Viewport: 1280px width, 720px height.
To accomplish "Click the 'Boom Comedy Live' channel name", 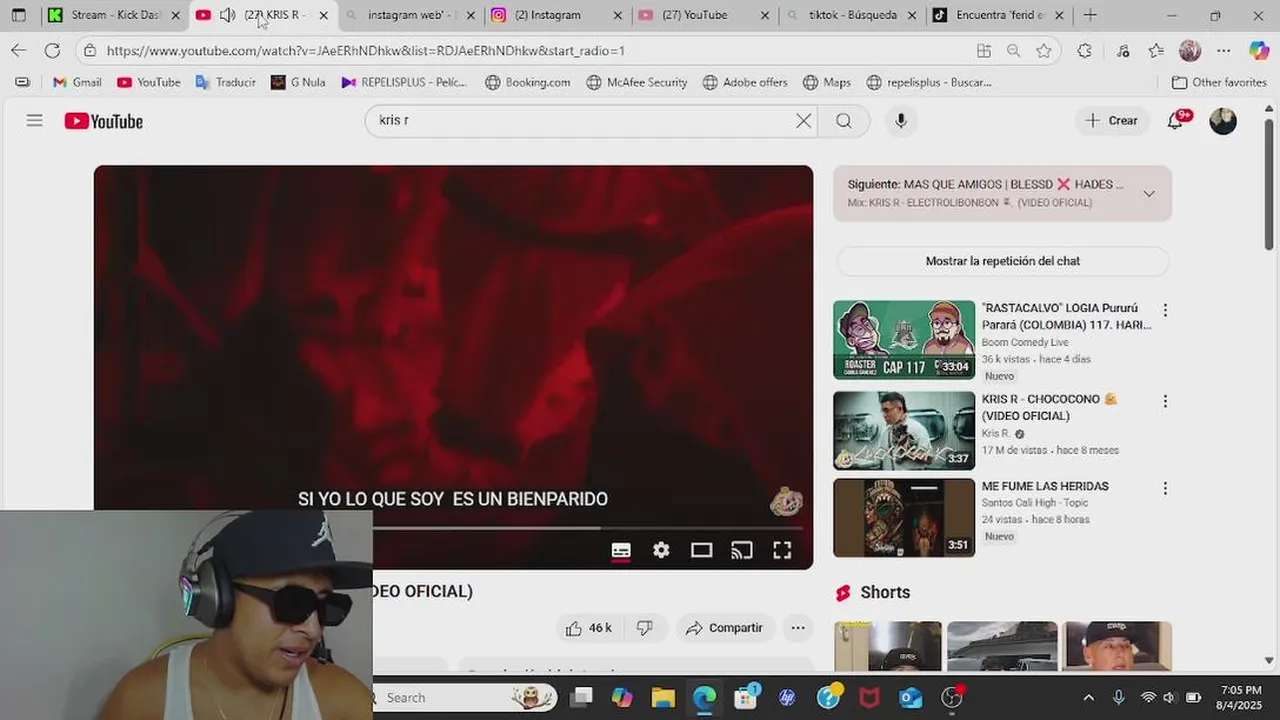I will tap(1024, 342).
